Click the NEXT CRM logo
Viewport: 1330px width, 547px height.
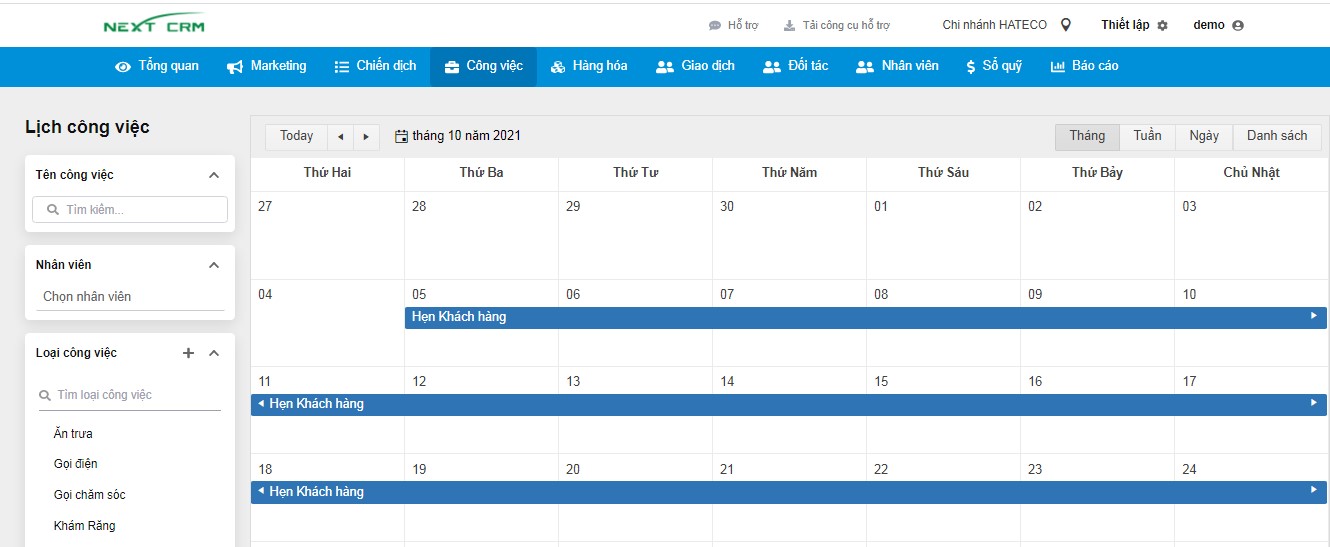click(x=154, y=25)
